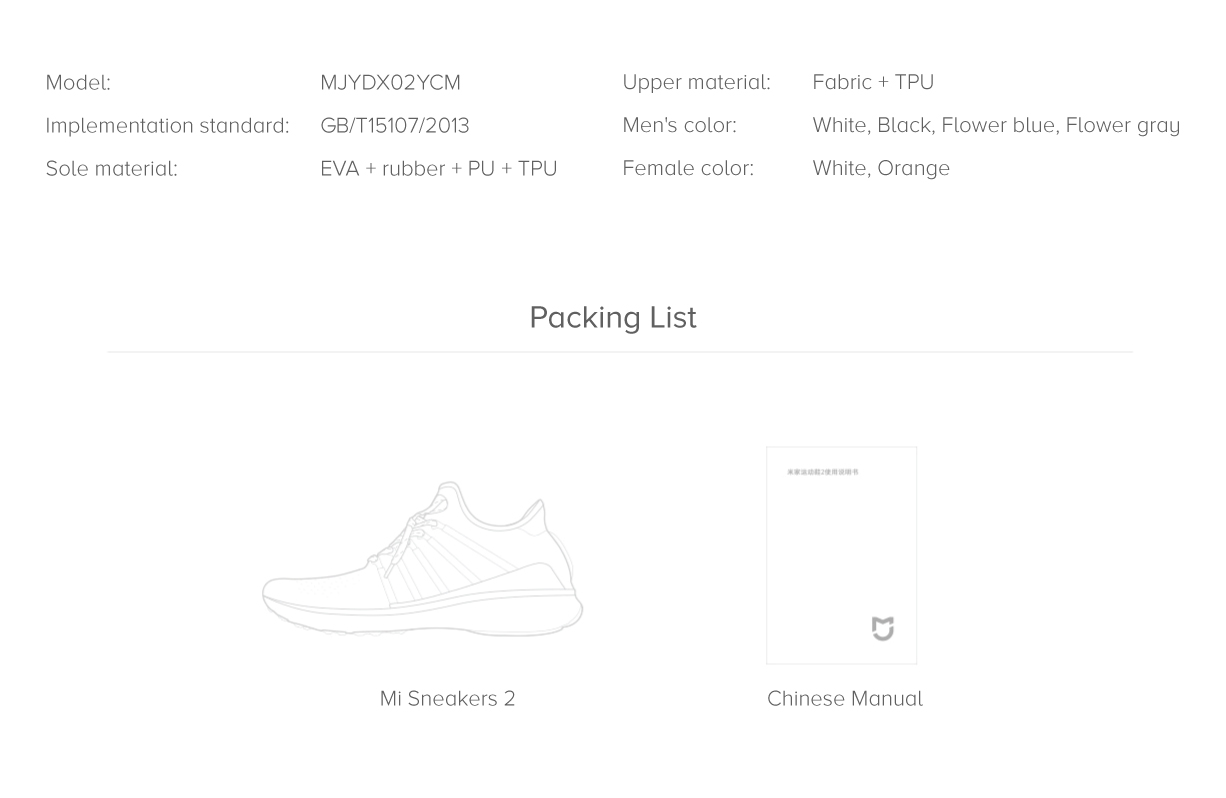
Task: Click the "Model:" label
Action: point(78,82)
